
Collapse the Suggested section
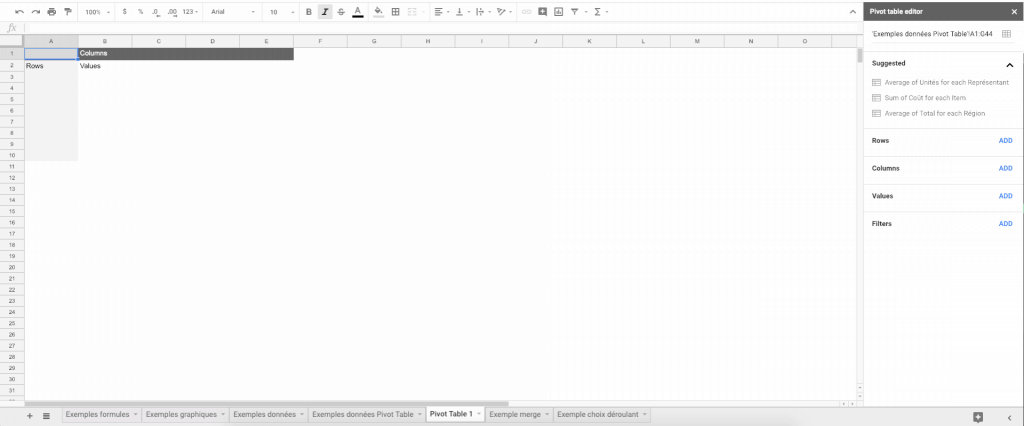pos(1009,64)
